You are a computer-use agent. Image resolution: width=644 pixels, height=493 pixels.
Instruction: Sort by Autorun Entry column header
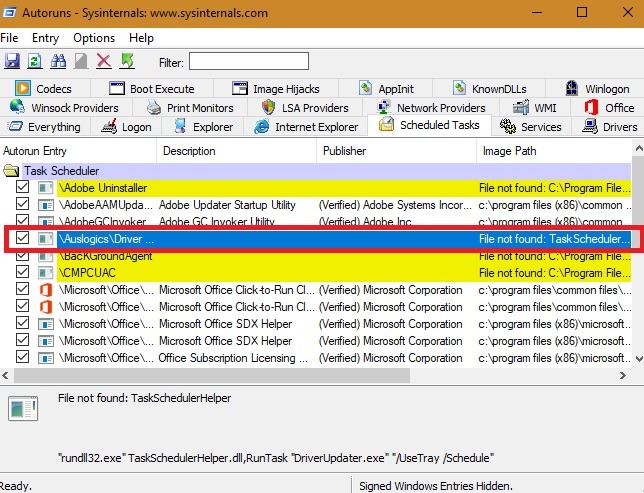(78, 151)
